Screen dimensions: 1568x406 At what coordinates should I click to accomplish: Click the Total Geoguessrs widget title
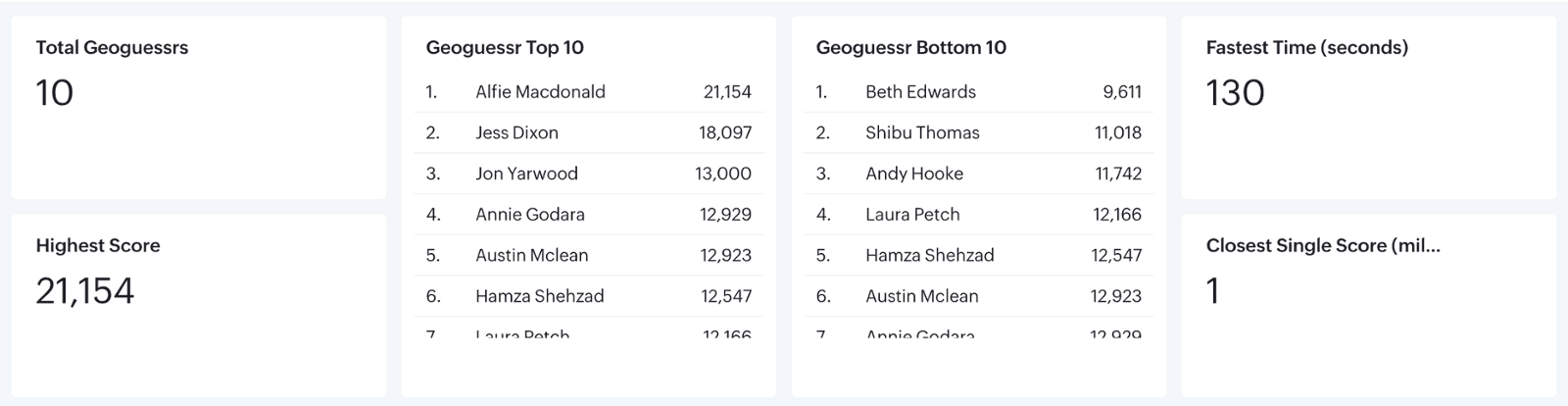point(112,47)
